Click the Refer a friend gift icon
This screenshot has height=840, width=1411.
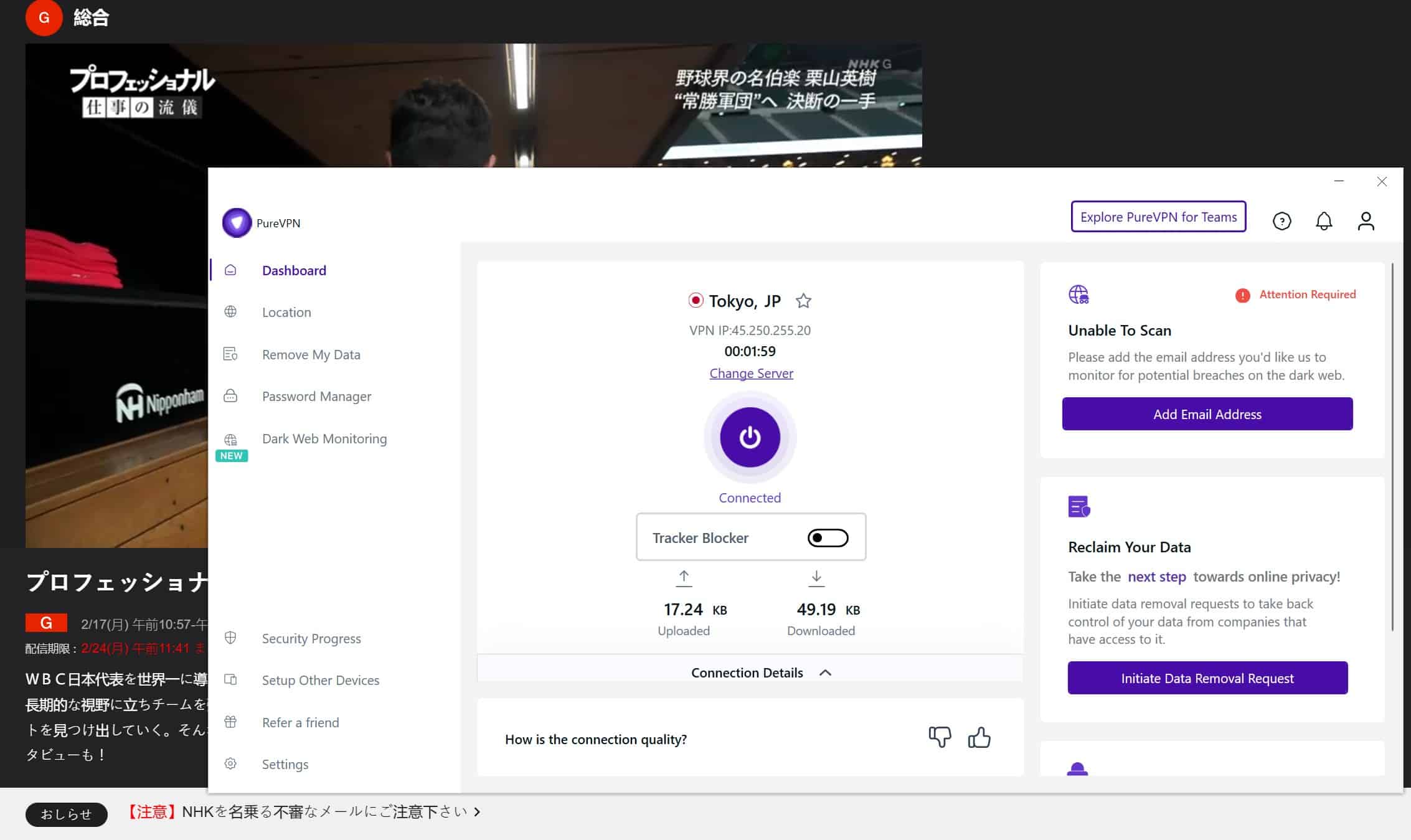click(230, 722)
